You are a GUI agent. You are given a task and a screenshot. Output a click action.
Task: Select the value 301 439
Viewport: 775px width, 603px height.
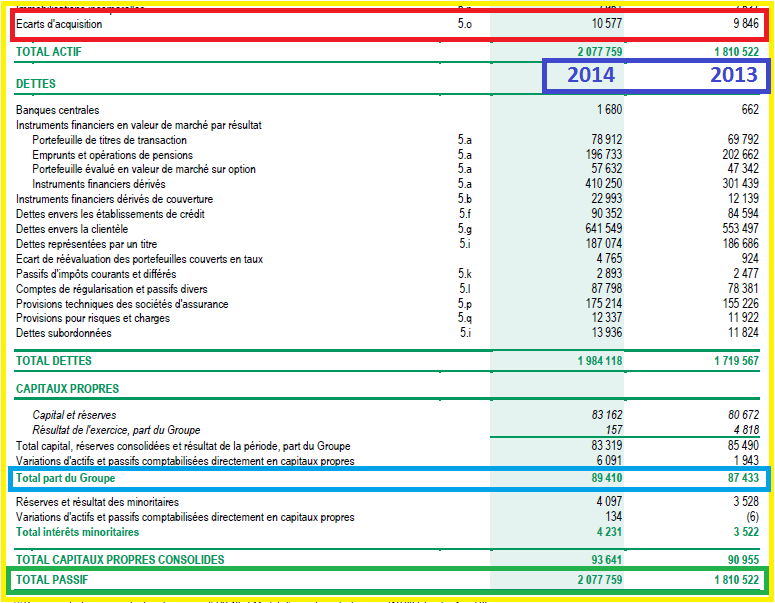point(740,183)
